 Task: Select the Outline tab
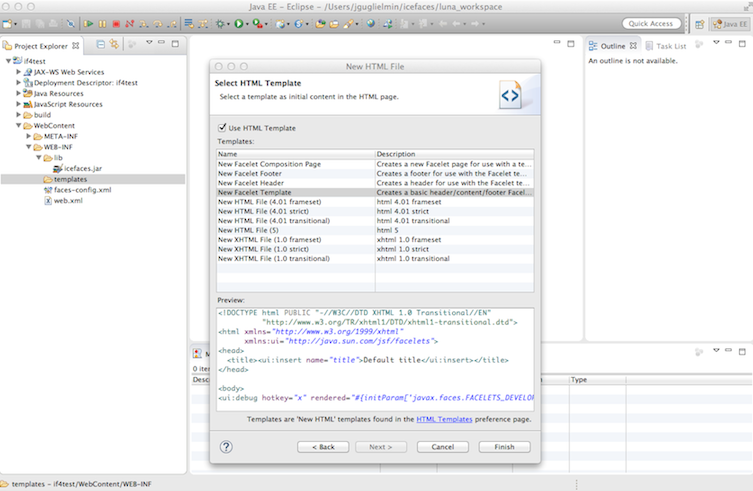[x=612, y=46]
